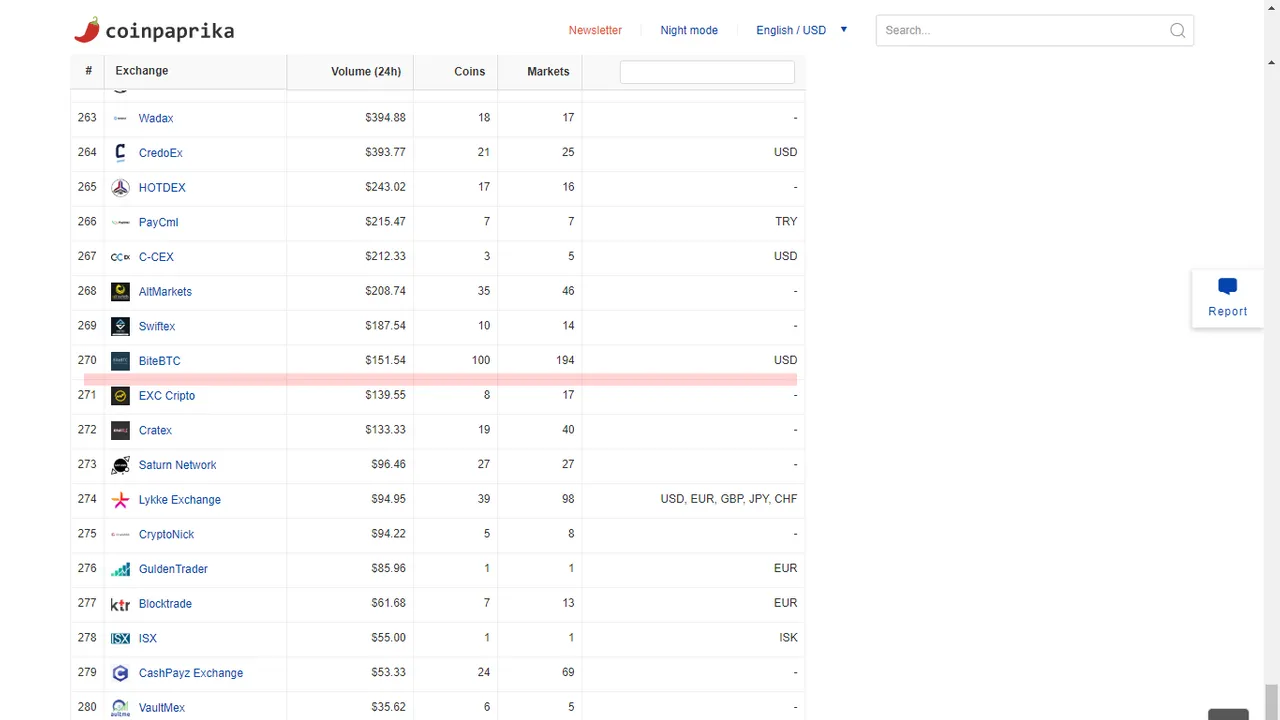The image size is (1280, 720).
Task: Click the CredoEx exchange logo icon
Action: pos(120,153)
